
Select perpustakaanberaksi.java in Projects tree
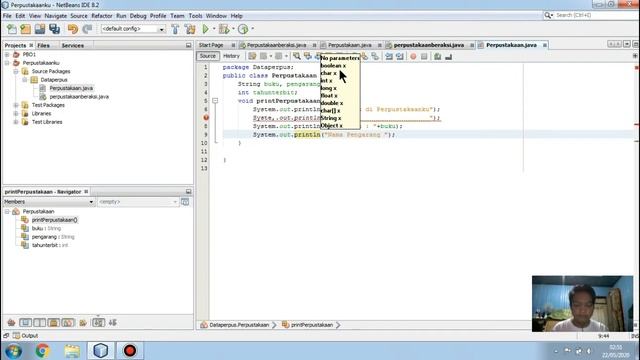(79, 97)
